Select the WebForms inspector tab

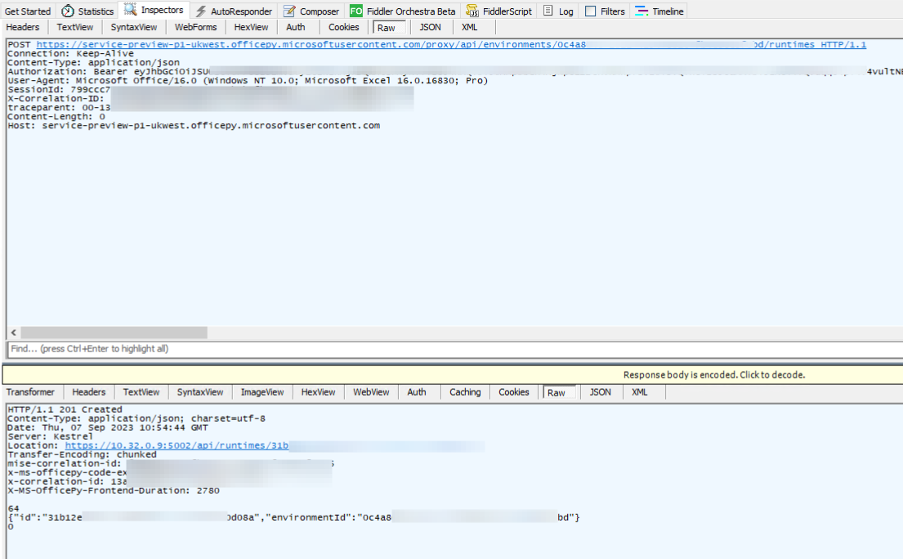pos(195,27)
